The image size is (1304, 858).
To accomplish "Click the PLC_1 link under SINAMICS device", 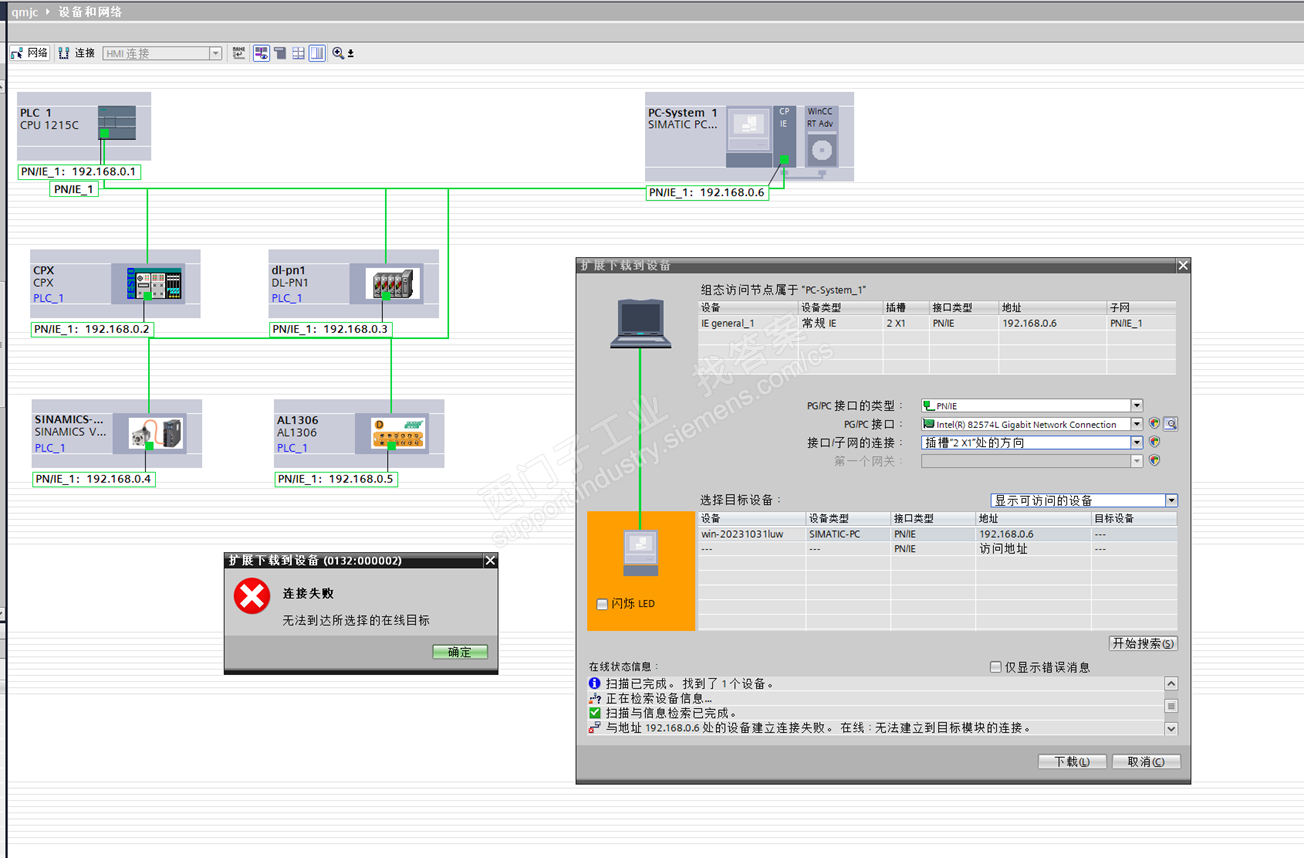I will [x=50, y=448].
